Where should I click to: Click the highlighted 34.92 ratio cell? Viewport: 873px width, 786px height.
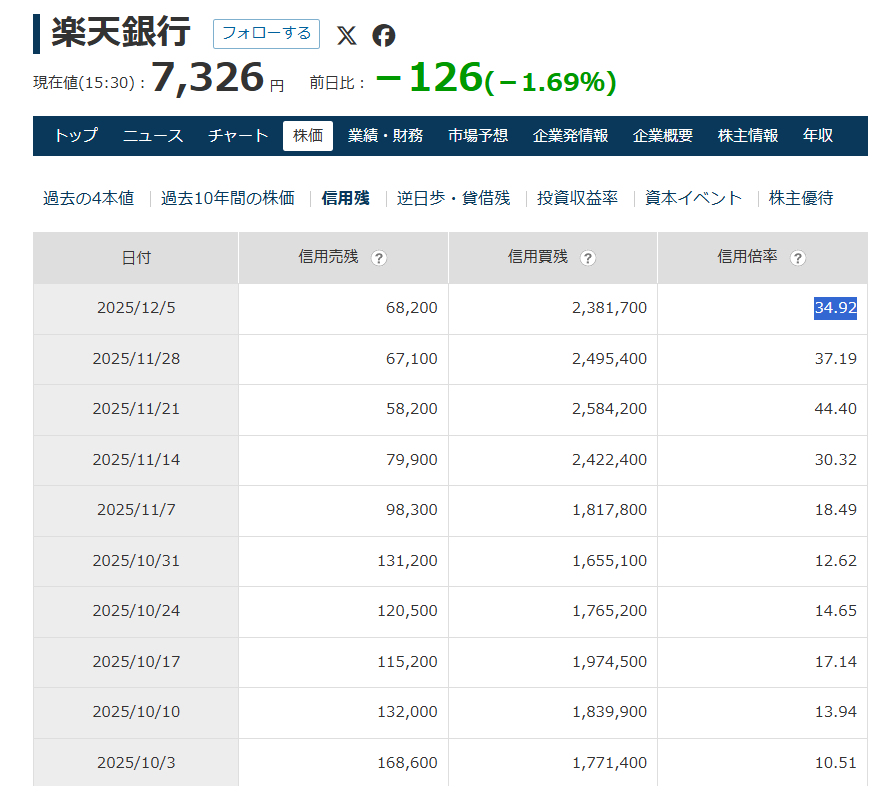click(x=835, y=308)
